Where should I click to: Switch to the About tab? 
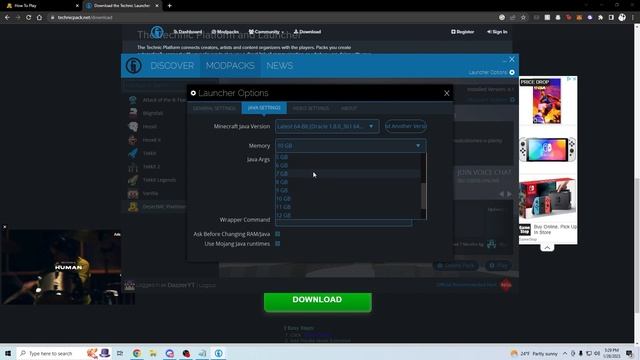click(349, 108)
